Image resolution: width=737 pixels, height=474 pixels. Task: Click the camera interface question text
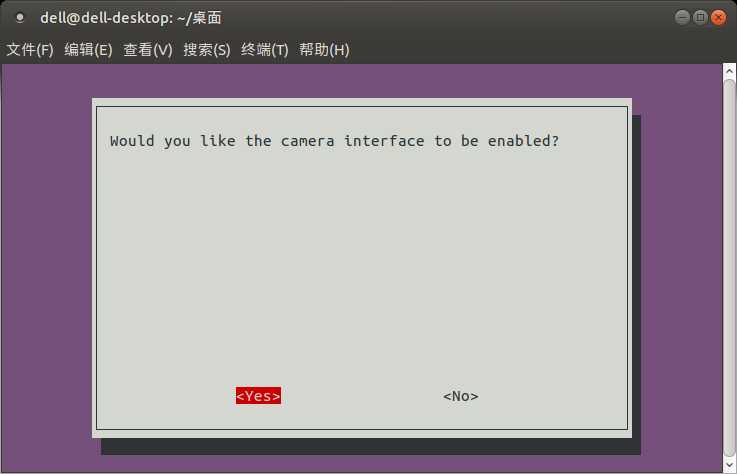tap(335, 141)
